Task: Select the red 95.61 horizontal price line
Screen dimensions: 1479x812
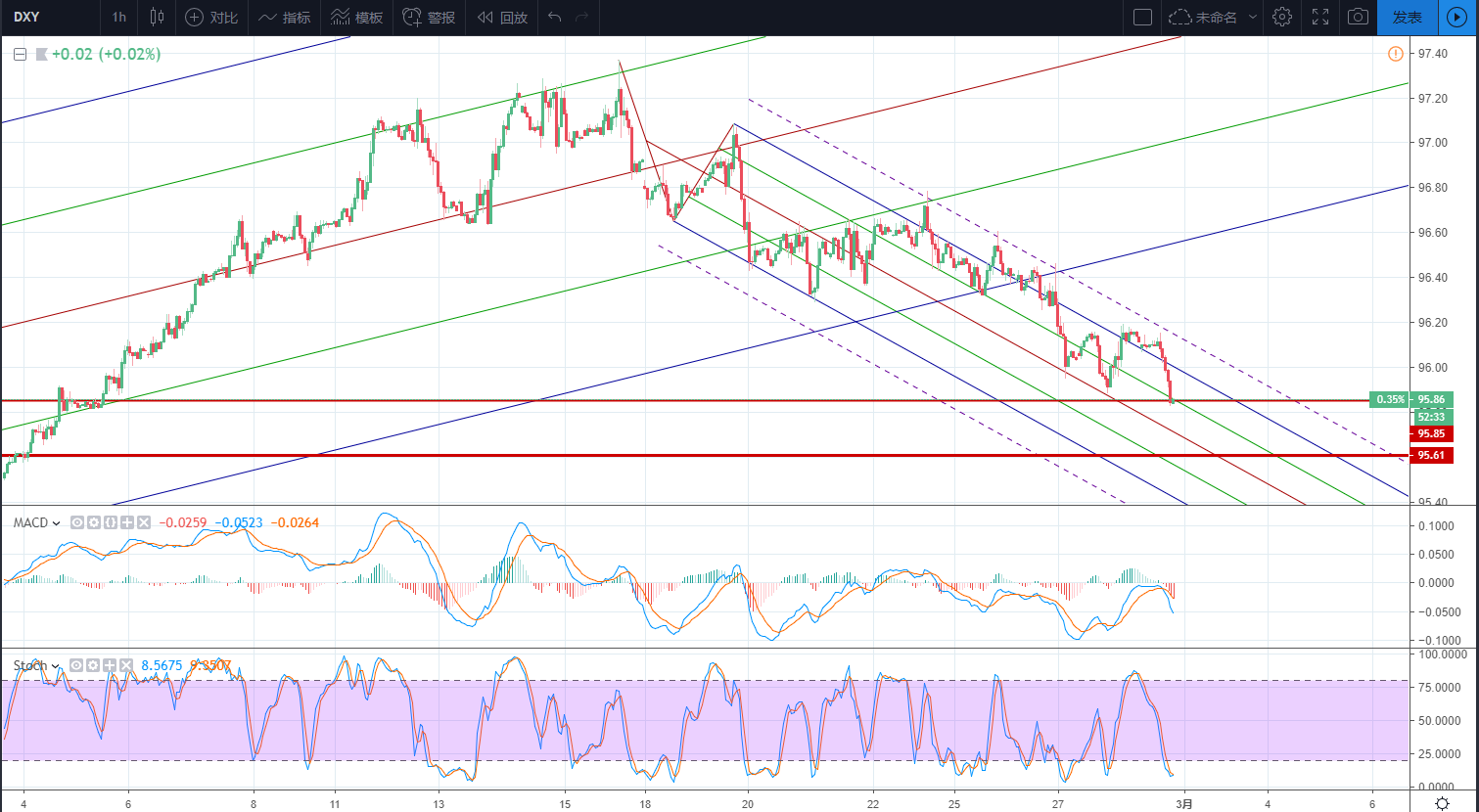Action: (685, 455)
